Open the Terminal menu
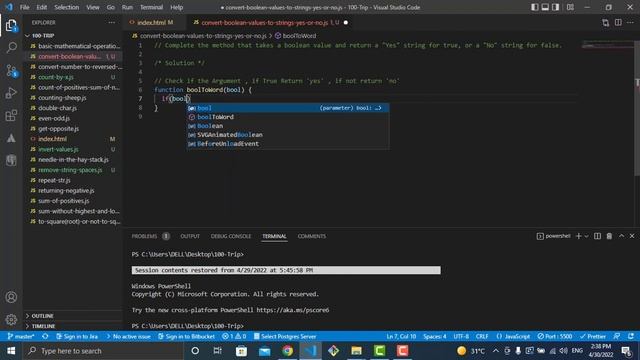The image size is (640, 360). [x=151, y=7]
